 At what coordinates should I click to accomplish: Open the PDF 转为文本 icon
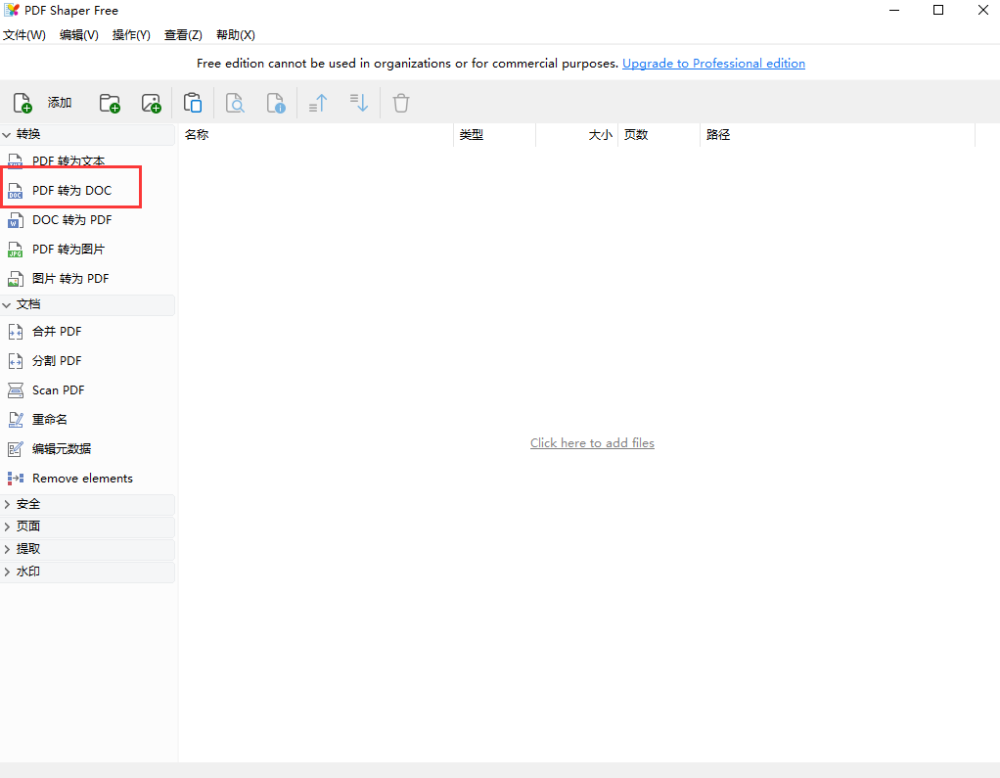[x=15, y=161]
